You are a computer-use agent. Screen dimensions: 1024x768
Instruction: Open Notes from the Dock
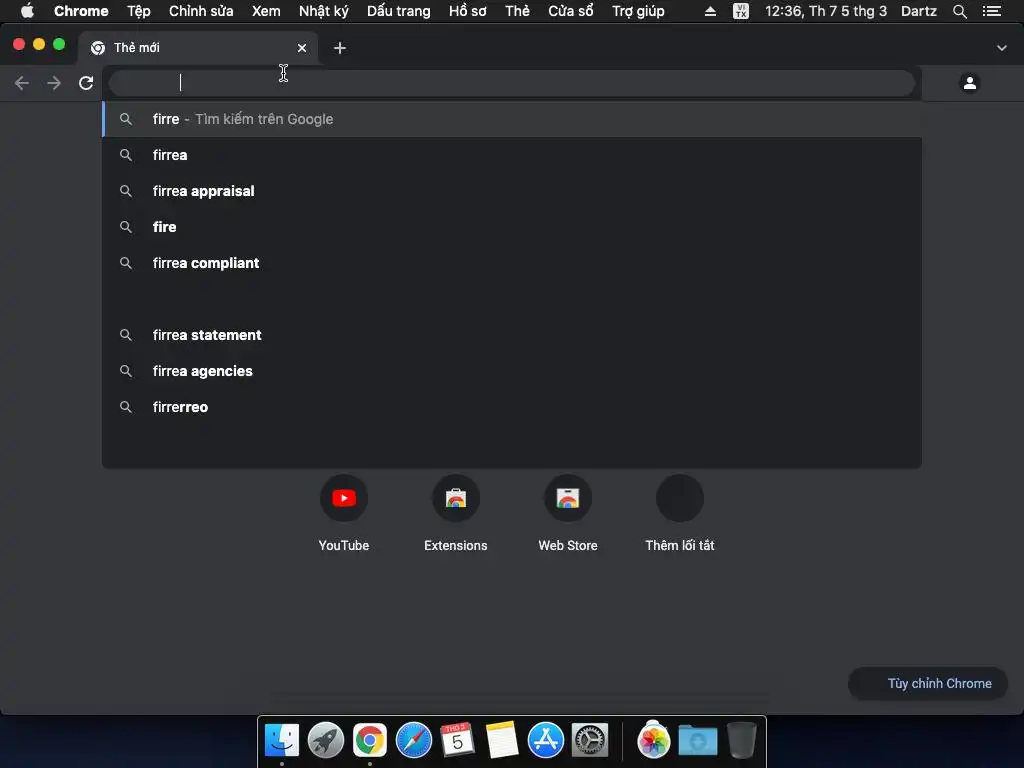point(502,740)
